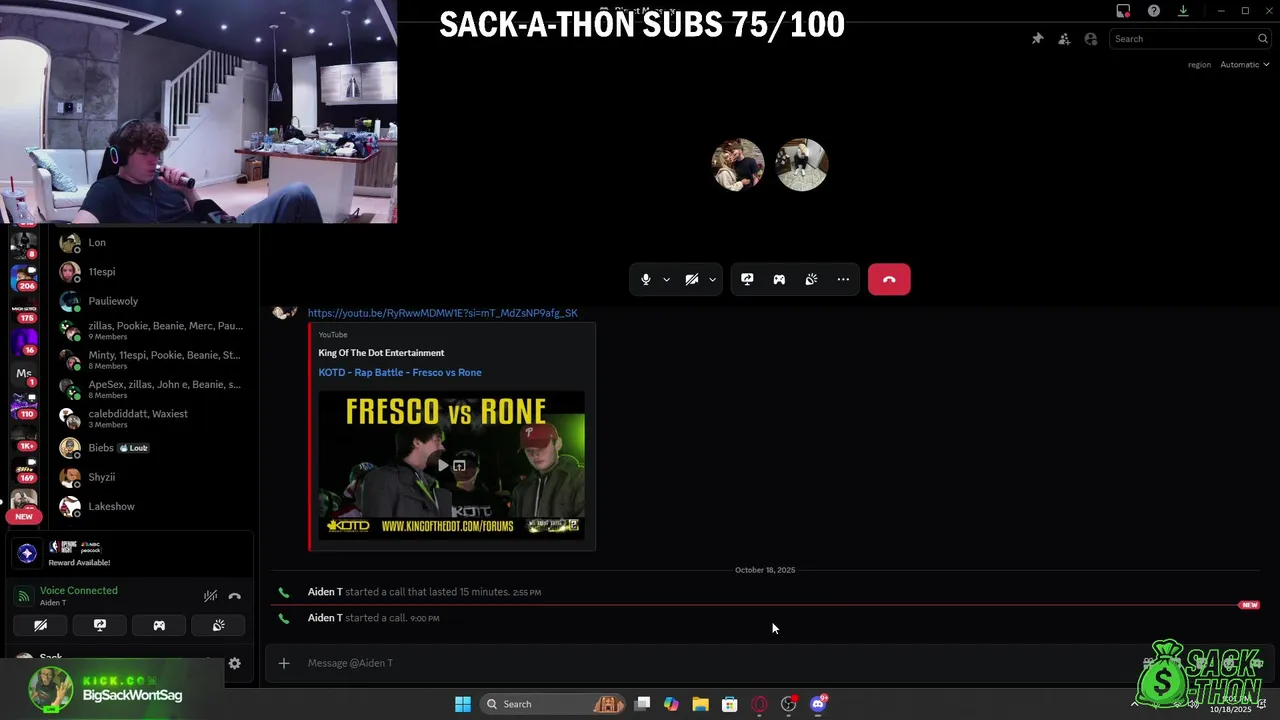Open calebdiddatt, Waxiest group DM
This screenshot has width=1280, height=720.
pos(155,418)
